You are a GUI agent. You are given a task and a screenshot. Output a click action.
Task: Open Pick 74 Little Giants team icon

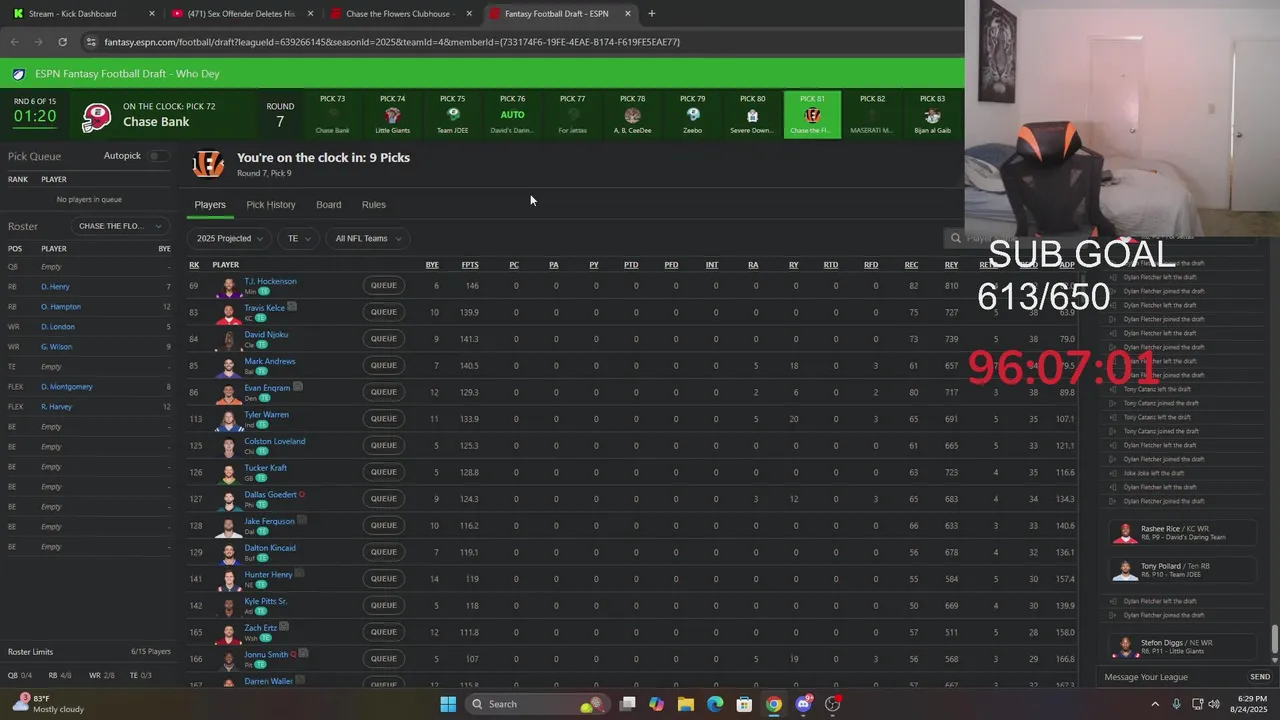click(392, 115)
